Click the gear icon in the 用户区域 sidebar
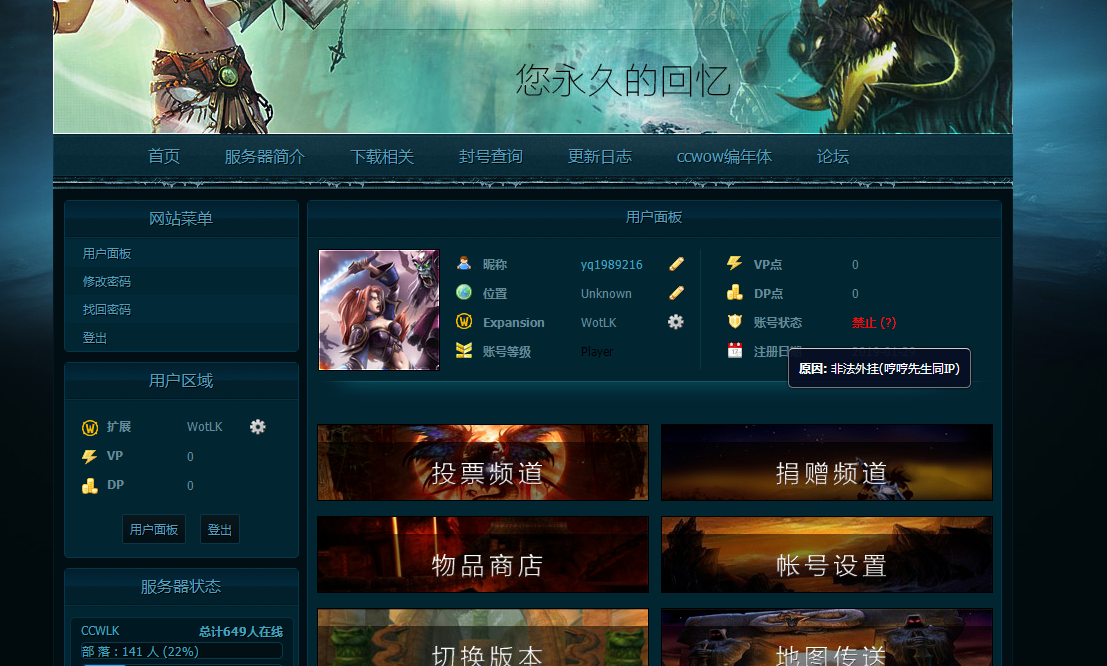 [x=258, y=427]
